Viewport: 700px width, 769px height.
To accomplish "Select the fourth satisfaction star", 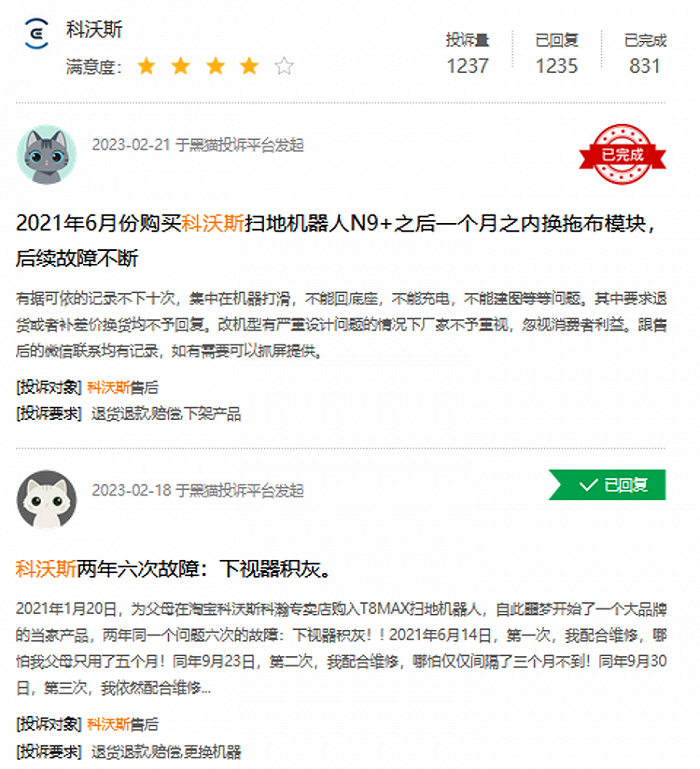I will 250,66.
